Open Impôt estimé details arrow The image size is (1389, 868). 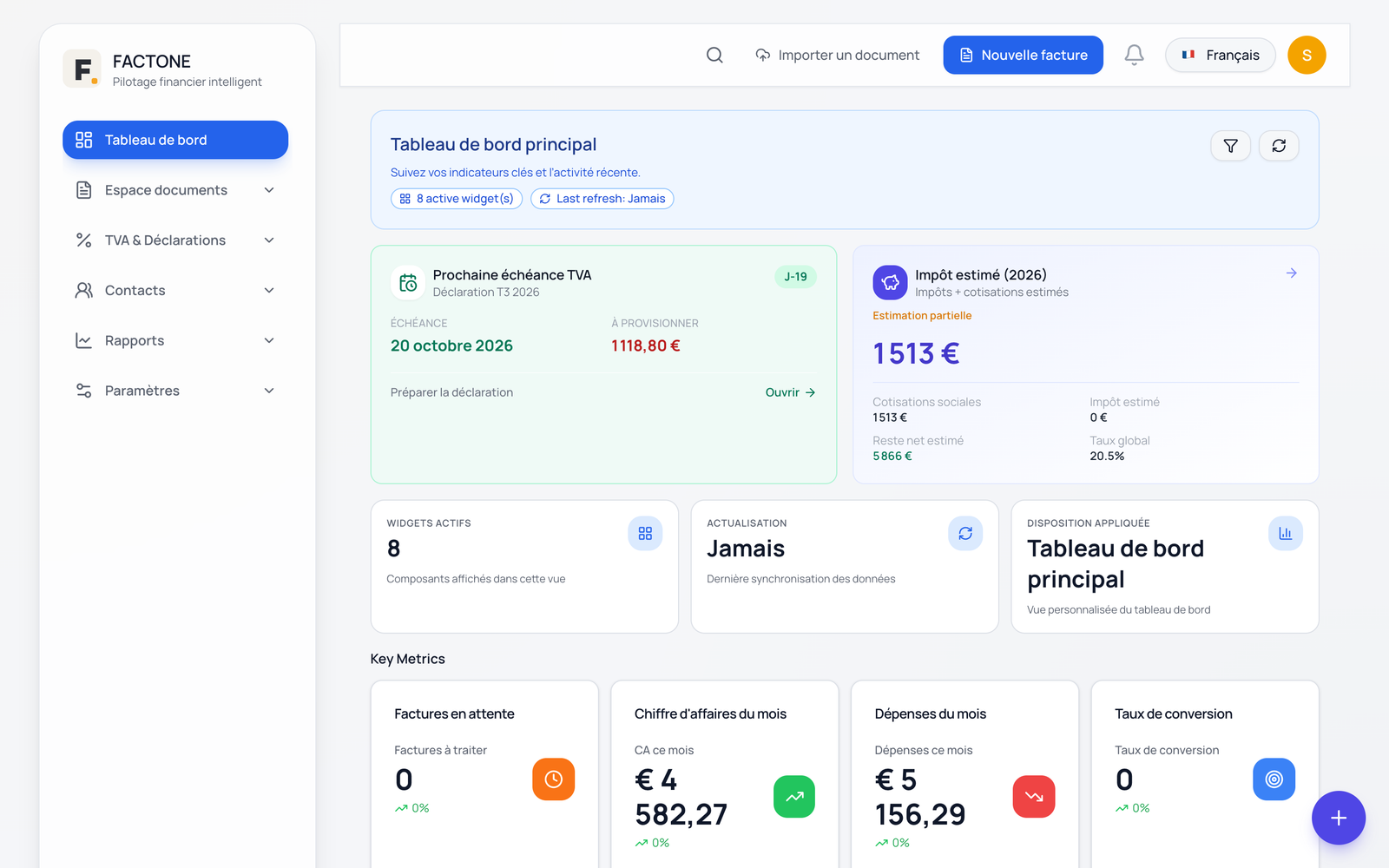1291,273
